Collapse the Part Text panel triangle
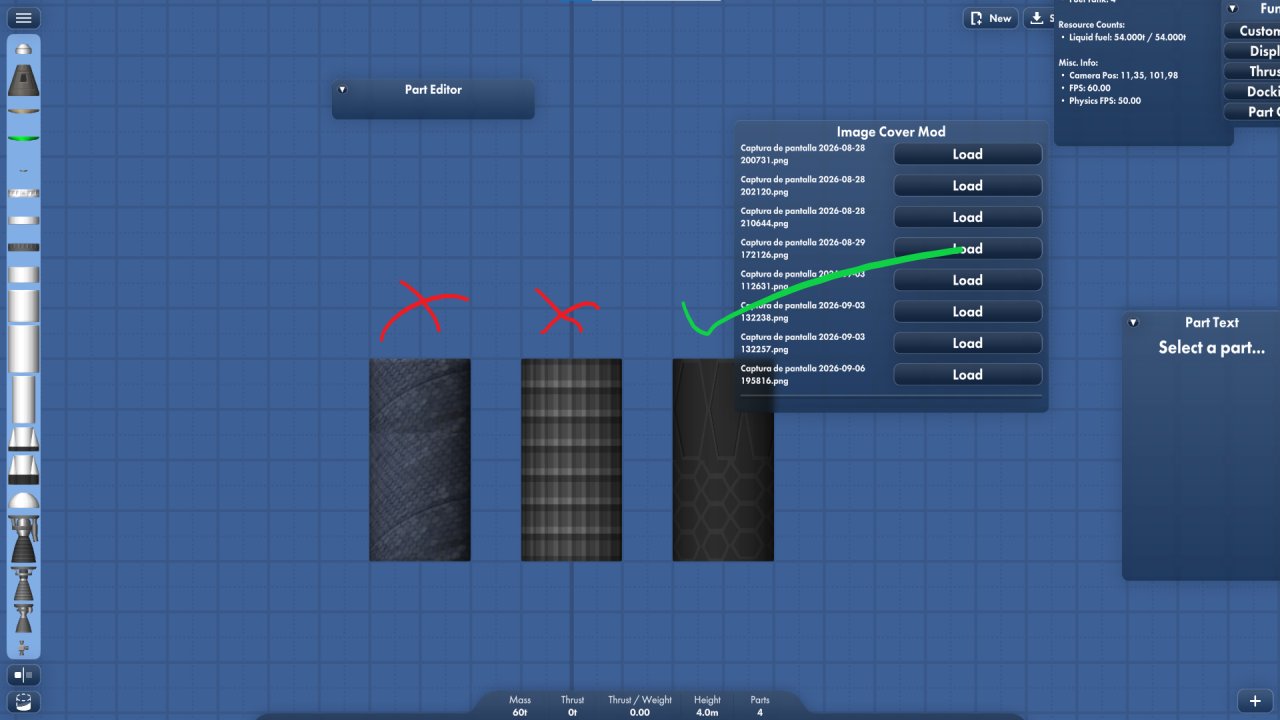The height and width of the screenshot is (720, 1280). pyautogui.click(x=1133, y=322)
